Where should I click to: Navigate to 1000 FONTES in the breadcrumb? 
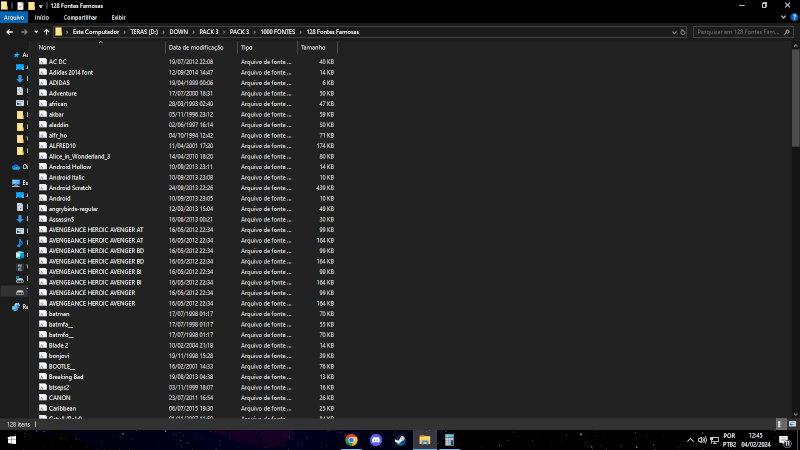(275, 32)
